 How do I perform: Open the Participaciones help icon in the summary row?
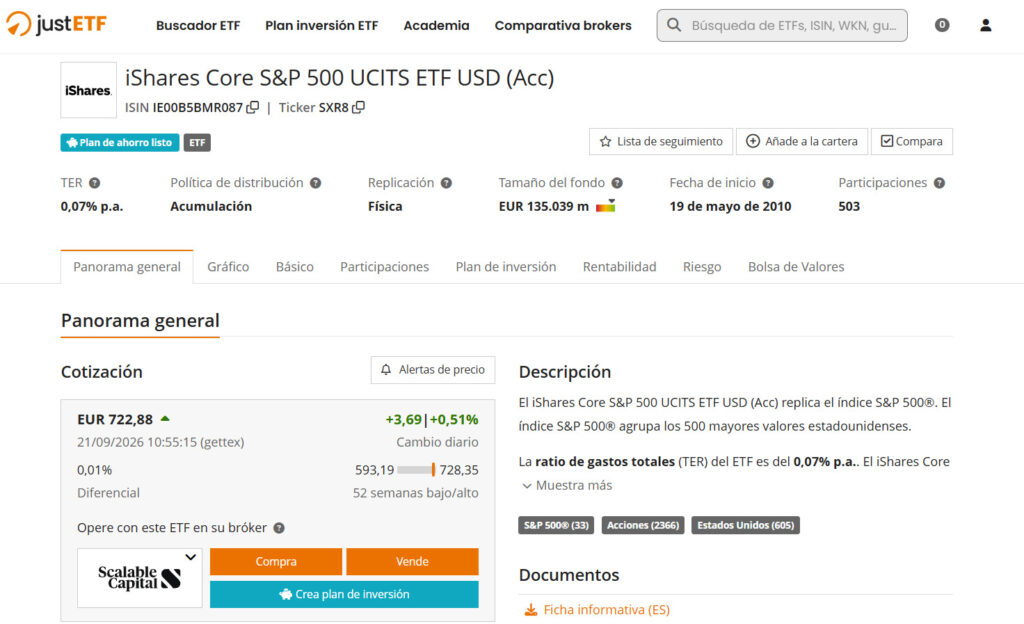click(939, 183)
